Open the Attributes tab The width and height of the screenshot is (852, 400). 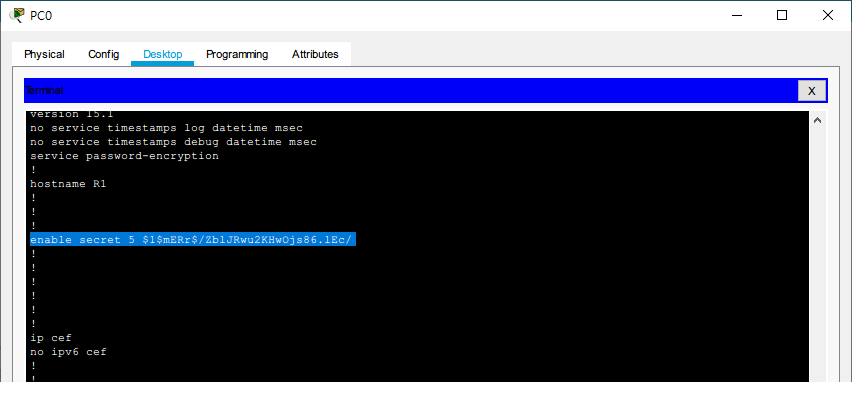tap(315, 54)
